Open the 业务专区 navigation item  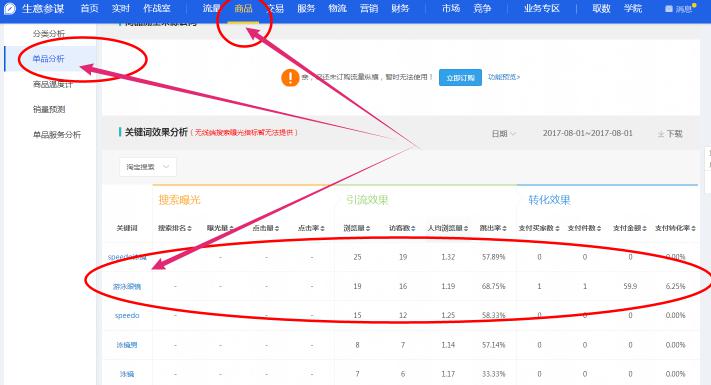(x=542, y=9)
